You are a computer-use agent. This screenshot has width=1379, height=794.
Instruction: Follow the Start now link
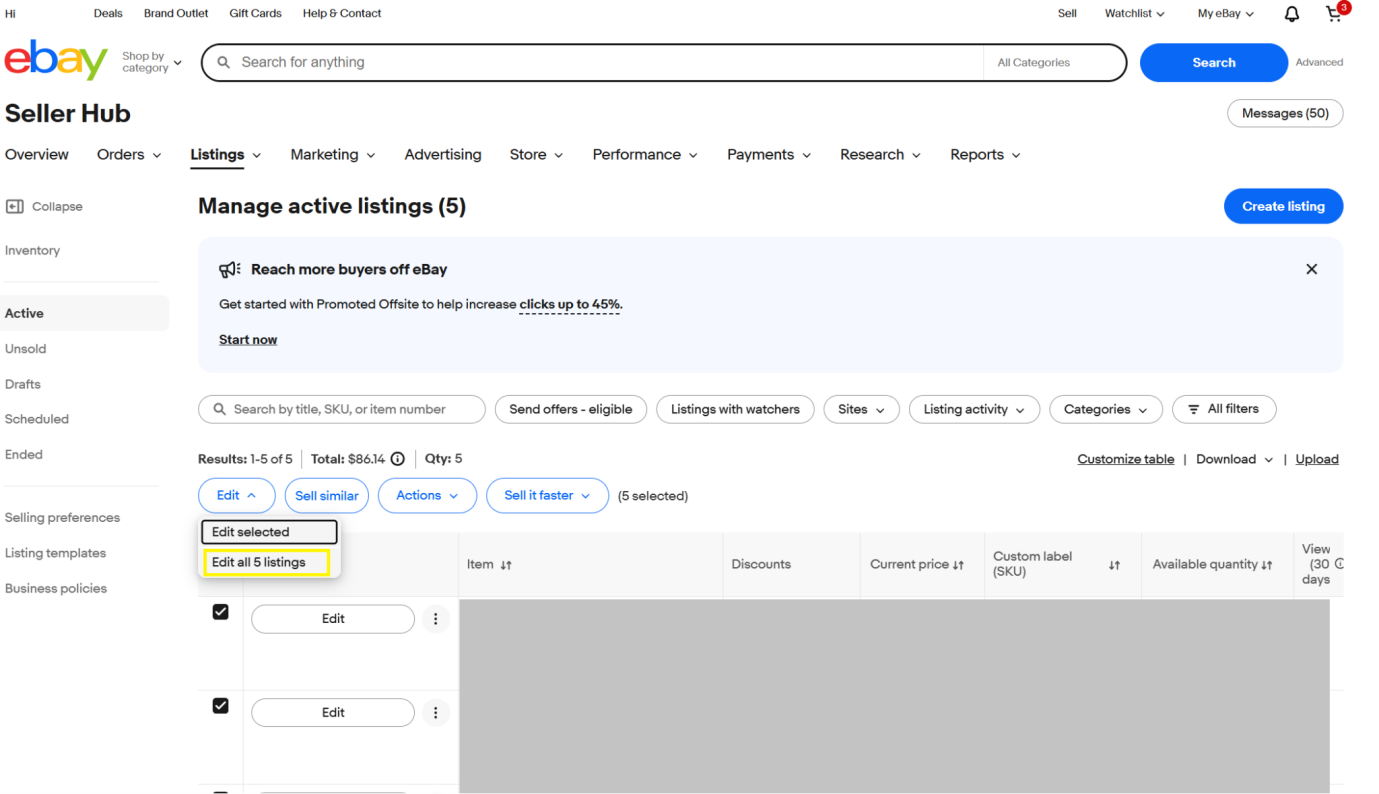point(248,340)
